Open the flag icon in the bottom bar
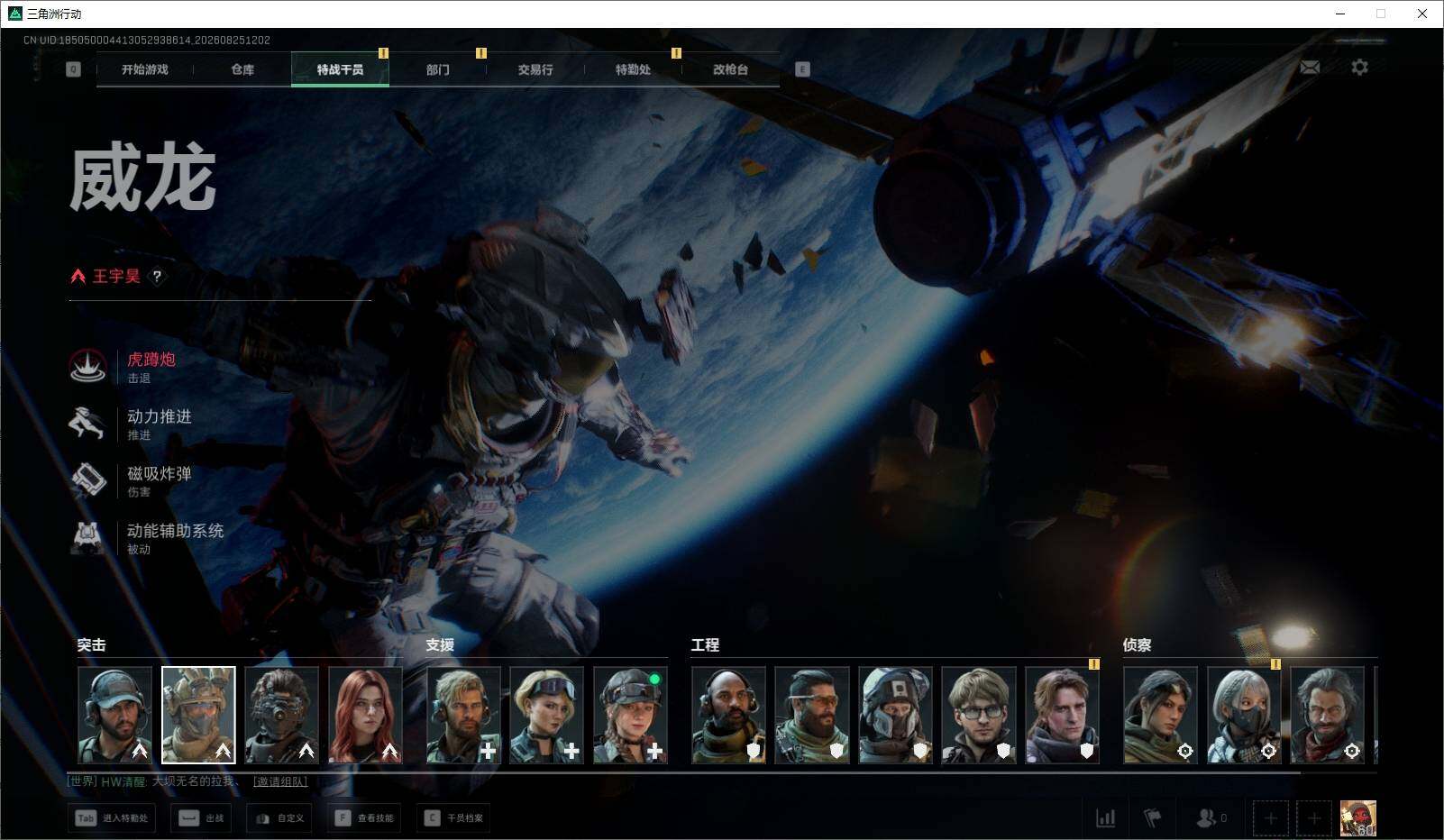 pyautogui.click(x=1152, y=818)
